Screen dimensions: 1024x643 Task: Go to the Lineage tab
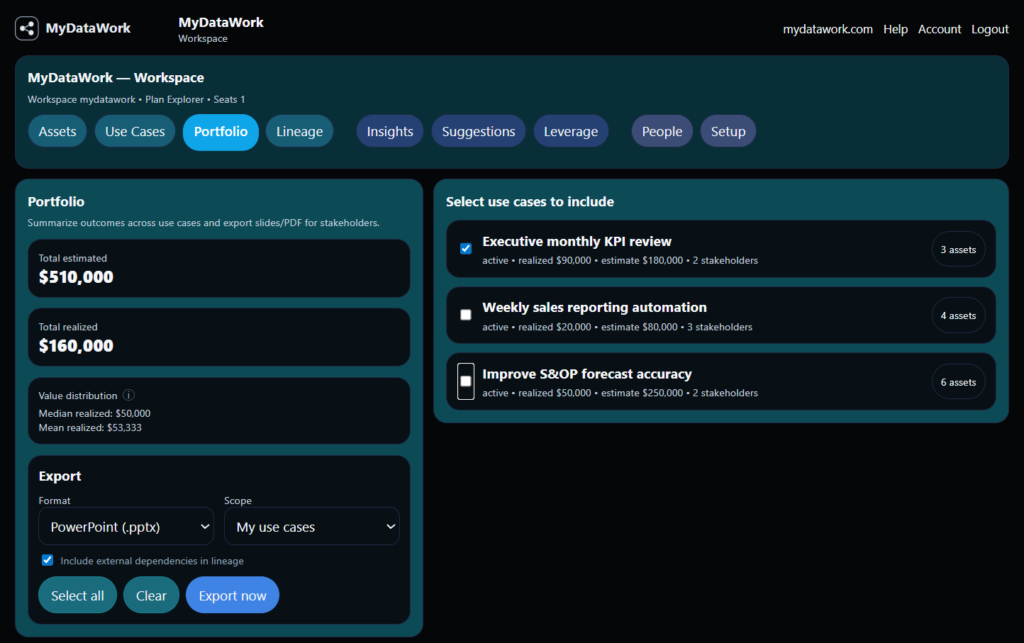(300, 131)
